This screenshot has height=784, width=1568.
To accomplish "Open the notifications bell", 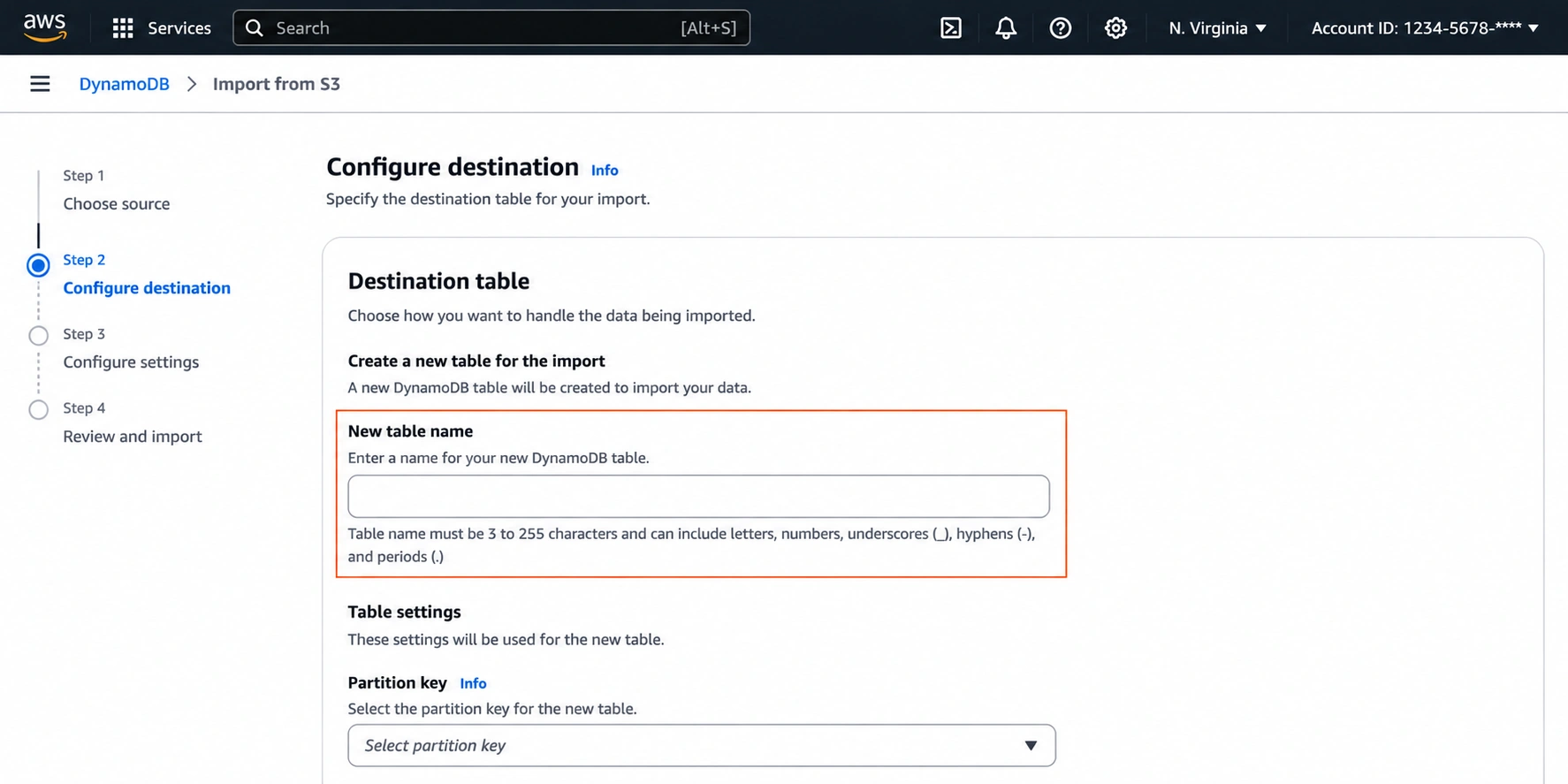I will 1006,28.
